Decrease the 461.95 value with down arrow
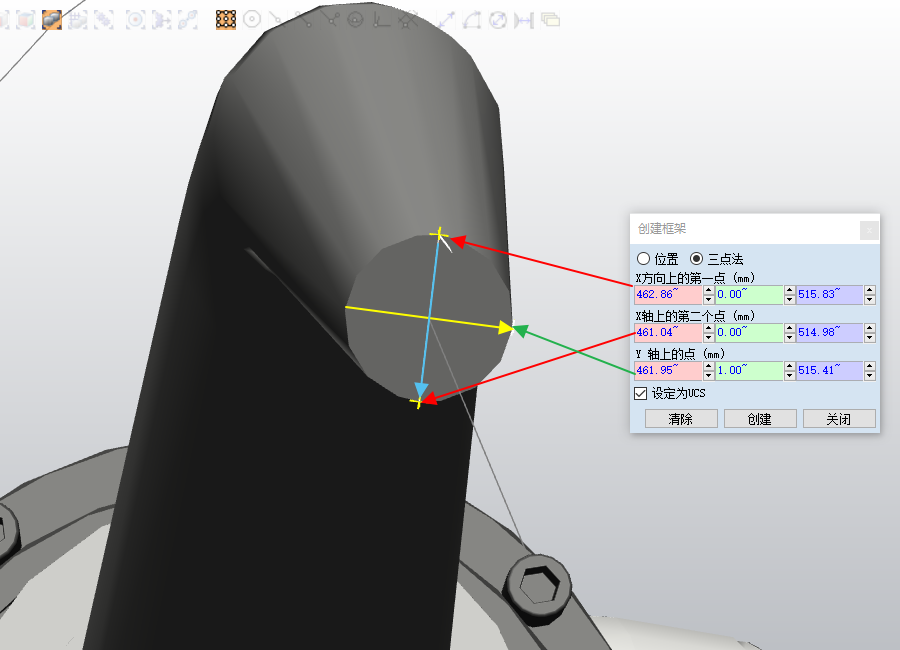This screenshot has height=650, width=900. point(708,375)
